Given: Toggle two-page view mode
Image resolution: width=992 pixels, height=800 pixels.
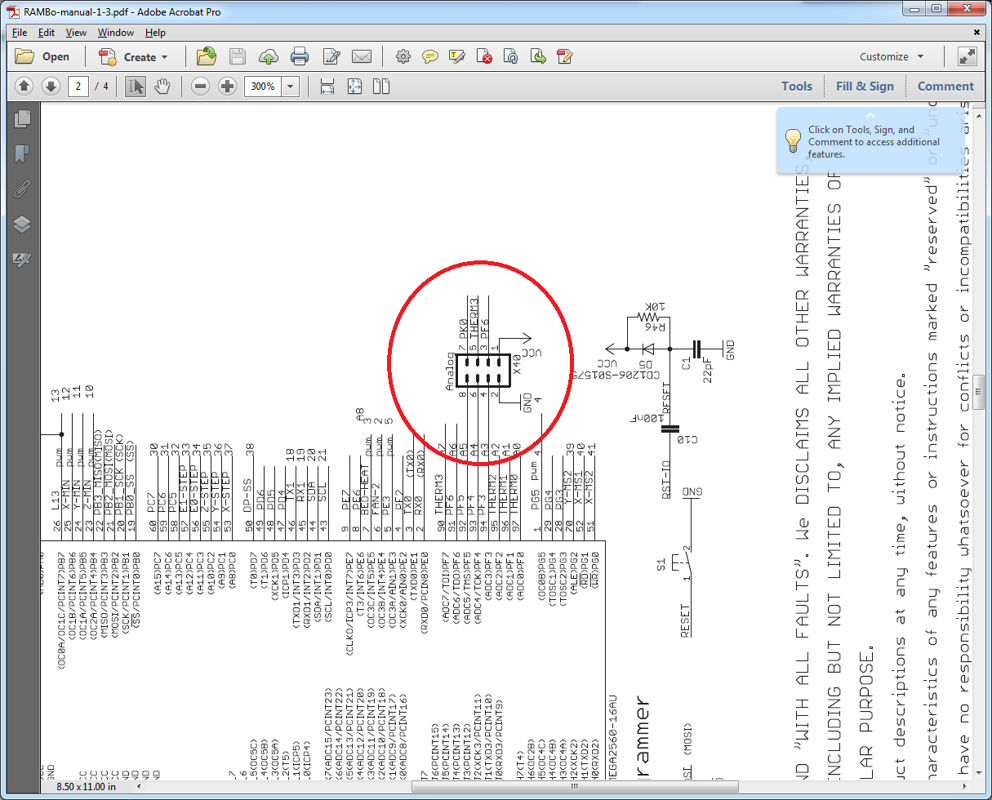Looking at the screenshot, I should point(381,87).
